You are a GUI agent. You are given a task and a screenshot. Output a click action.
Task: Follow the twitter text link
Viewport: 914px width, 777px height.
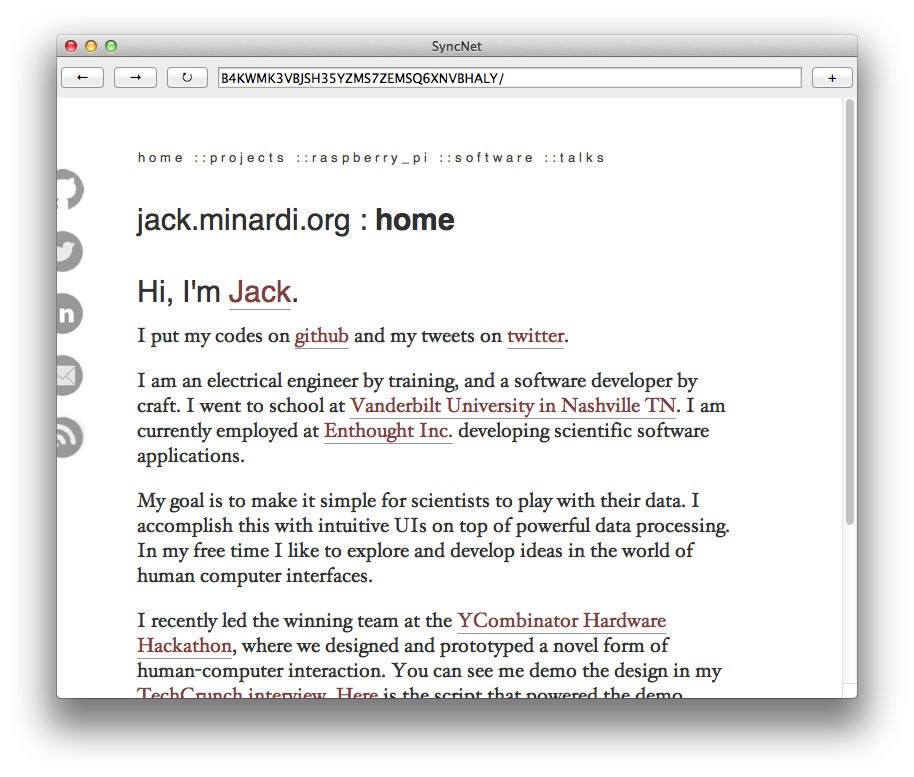pos(535,336)
